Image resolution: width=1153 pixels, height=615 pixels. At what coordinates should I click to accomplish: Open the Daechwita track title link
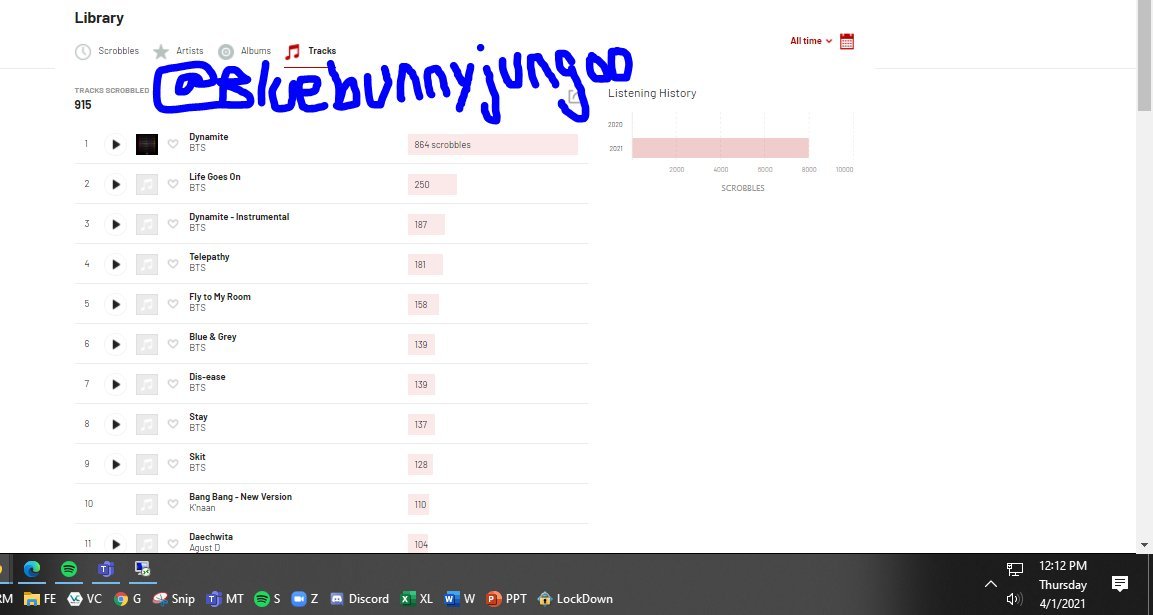[211, 536]
